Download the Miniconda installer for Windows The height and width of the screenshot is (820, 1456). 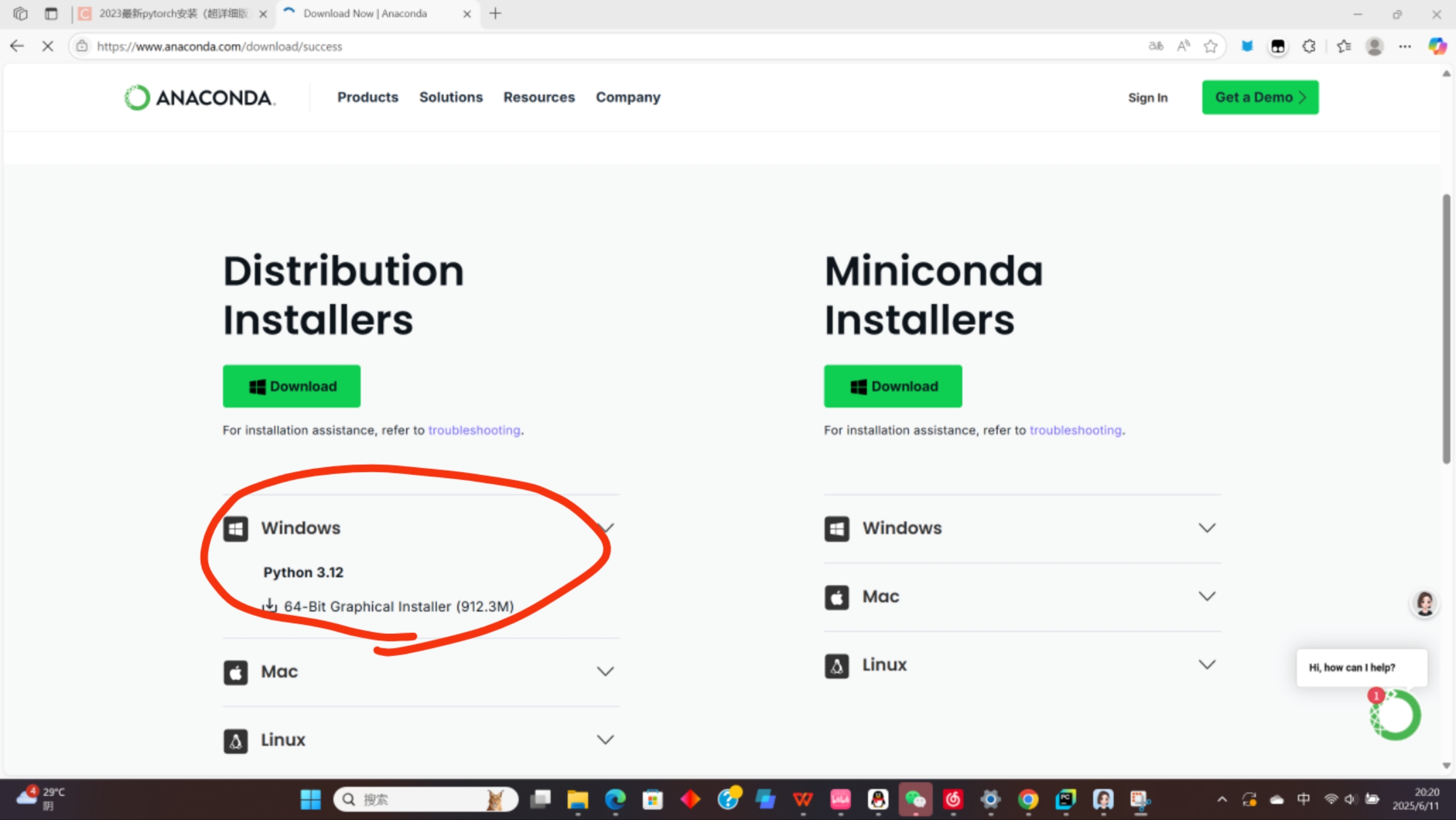click(892, 386)
